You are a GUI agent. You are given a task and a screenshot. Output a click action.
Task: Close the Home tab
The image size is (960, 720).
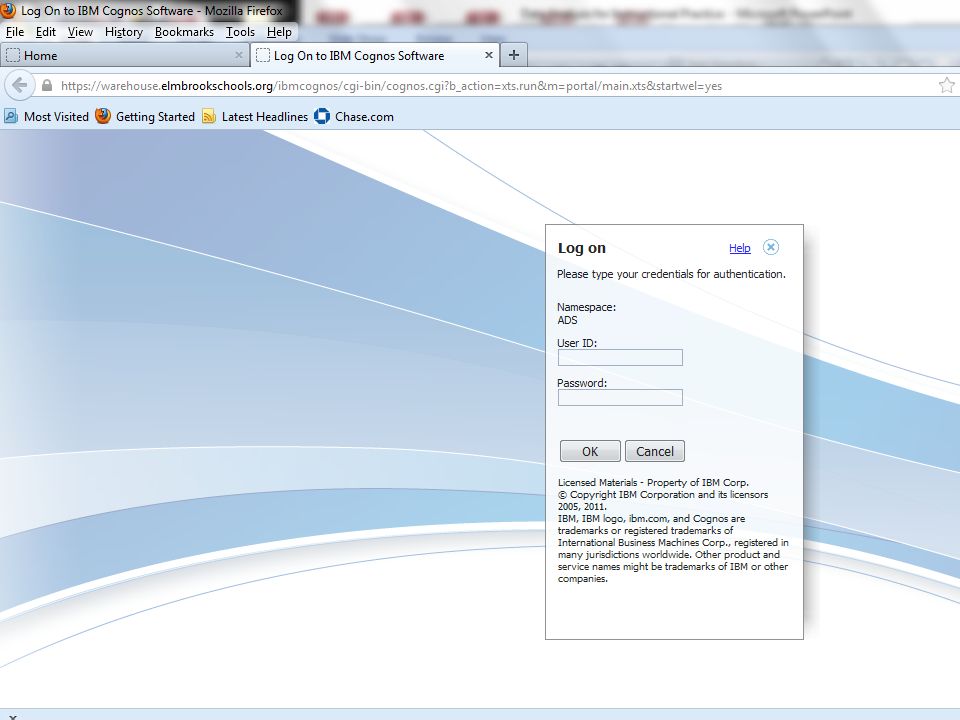point(239,55)
